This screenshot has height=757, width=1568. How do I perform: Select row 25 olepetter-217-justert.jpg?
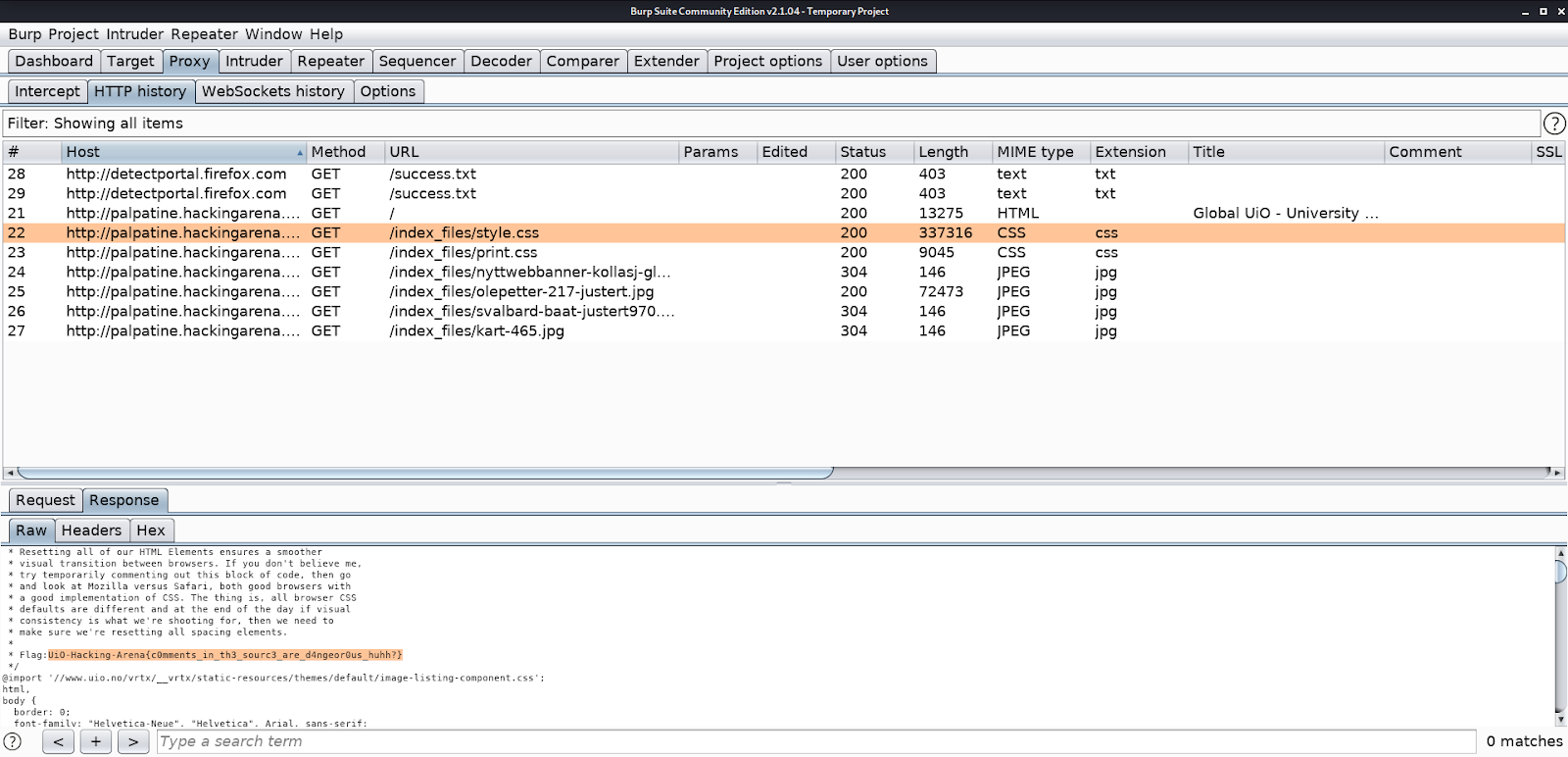pyautogui.click(x=784, y=291)
